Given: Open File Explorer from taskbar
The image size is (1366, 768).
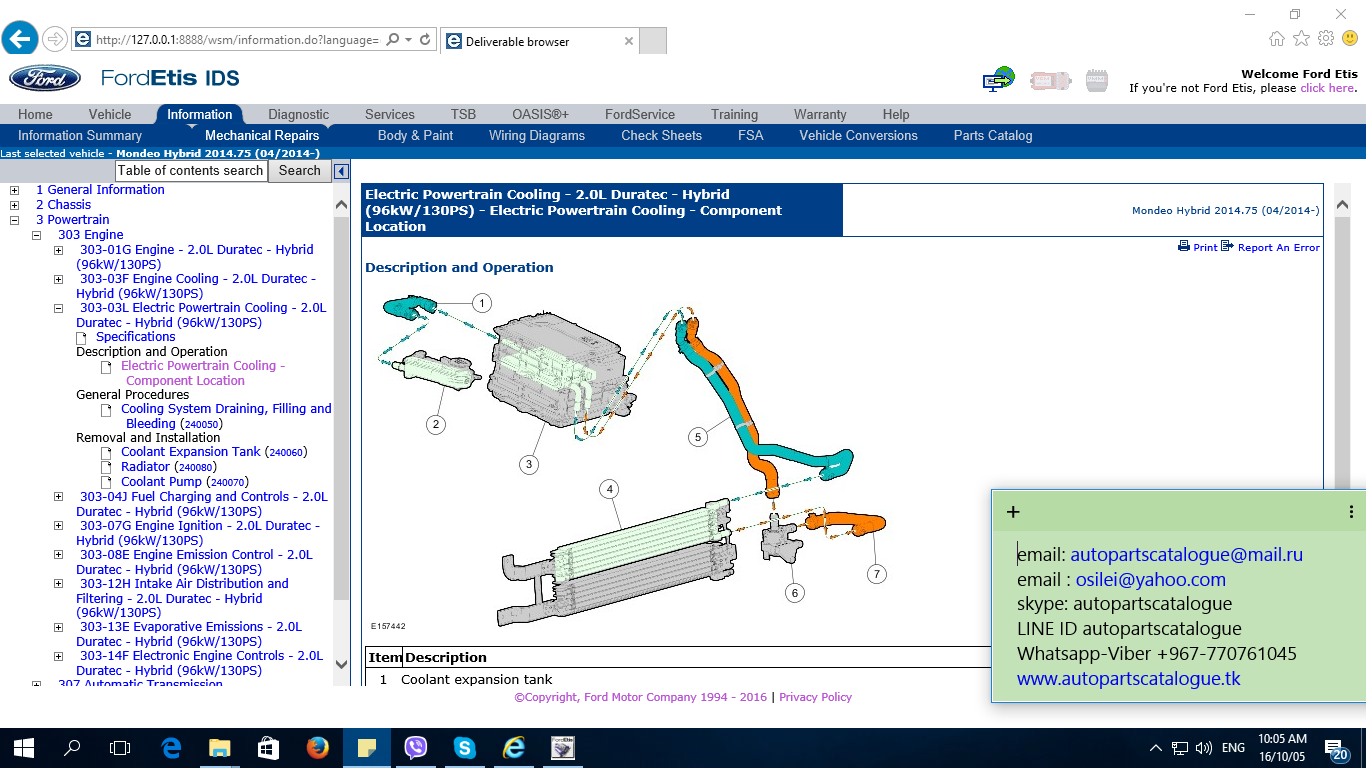Looking at the screenshot, I should click(x=220, y=748).
